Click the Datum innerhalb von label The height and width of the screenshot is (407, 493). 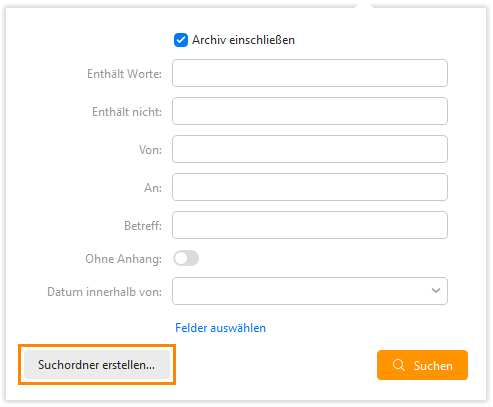point(105,292)
